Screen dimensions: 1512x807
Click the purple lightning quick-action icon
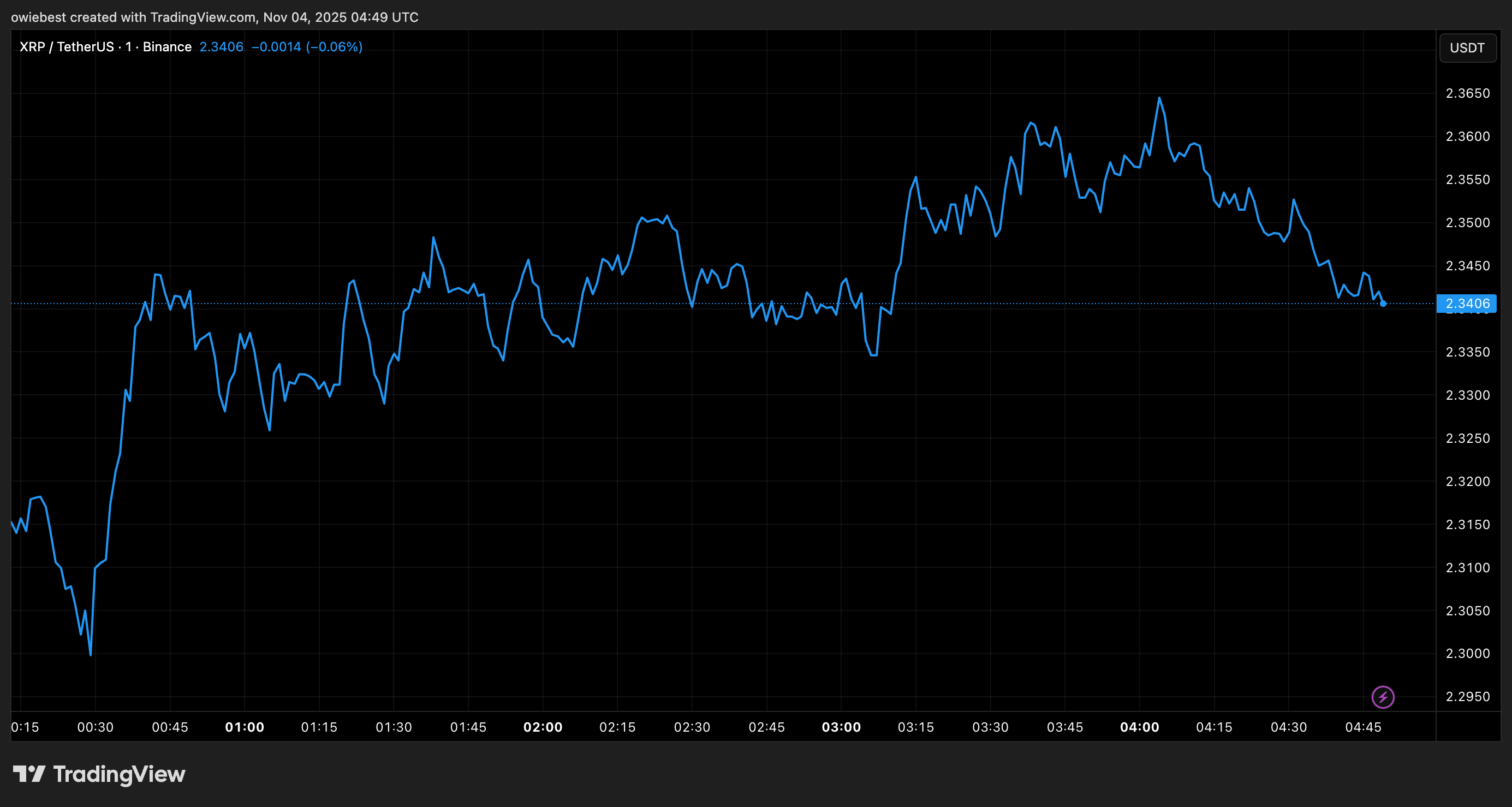1384,697
